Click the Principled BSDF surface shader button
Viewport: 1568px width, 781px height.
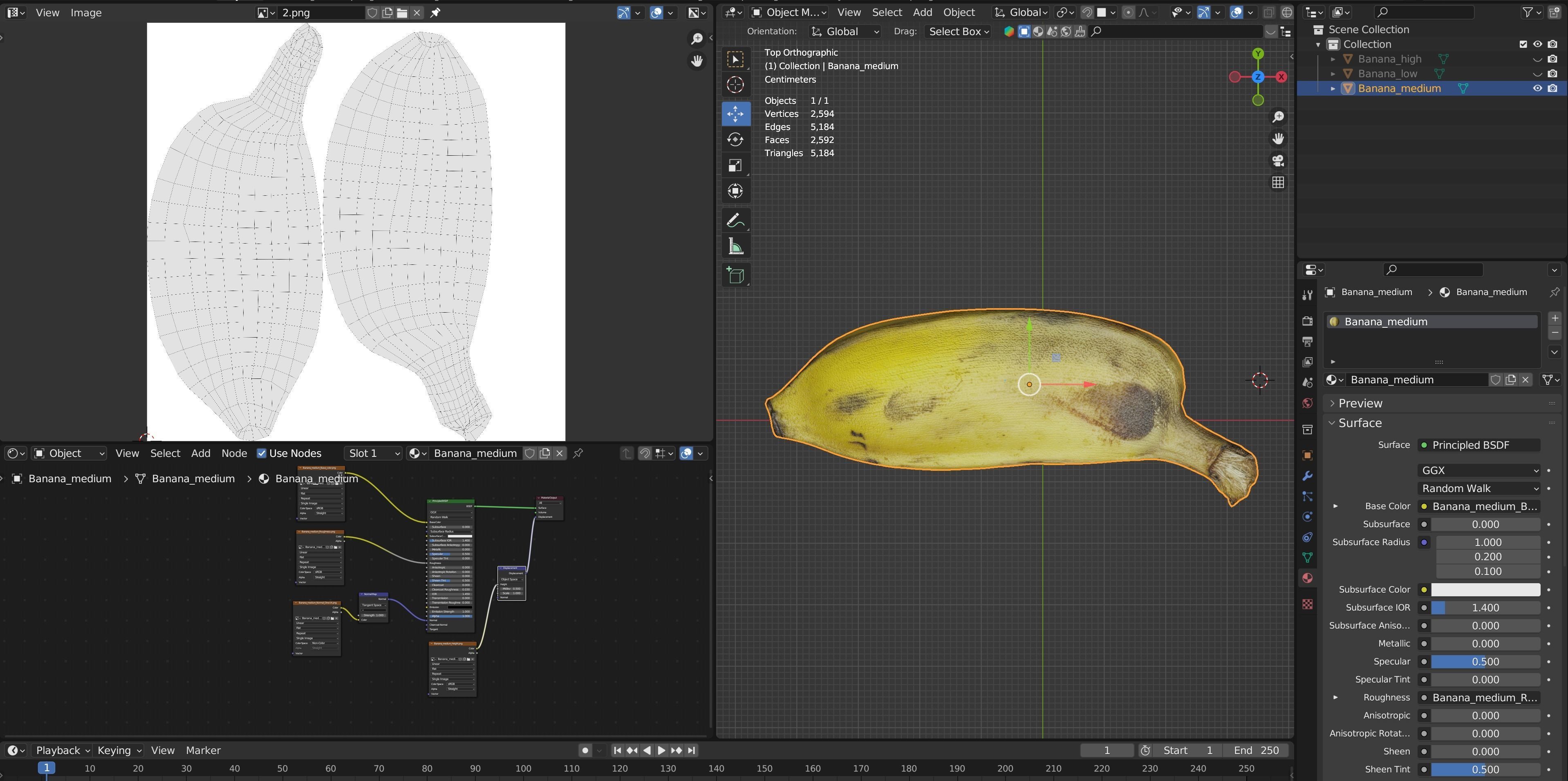1478,445
